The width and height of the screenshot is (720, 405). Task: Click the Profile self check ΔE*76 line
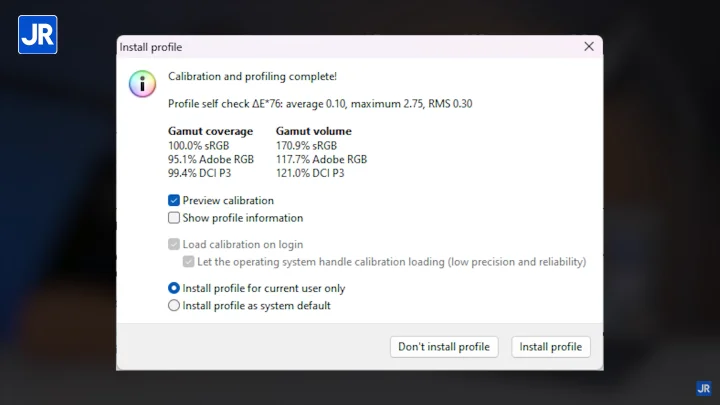click(320, 103)
